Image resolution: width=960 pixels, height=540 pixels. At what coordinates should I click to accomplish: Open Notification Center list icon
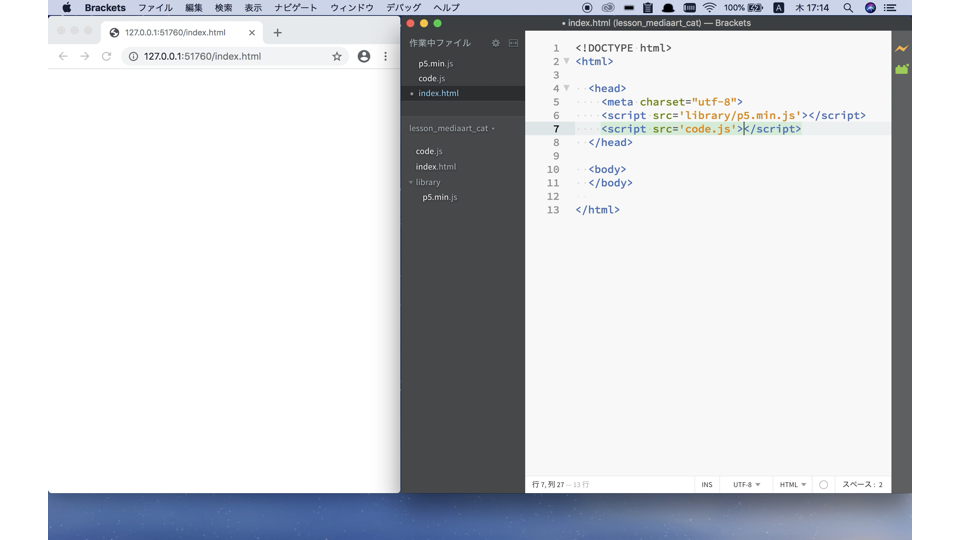(x=890, y=8)
